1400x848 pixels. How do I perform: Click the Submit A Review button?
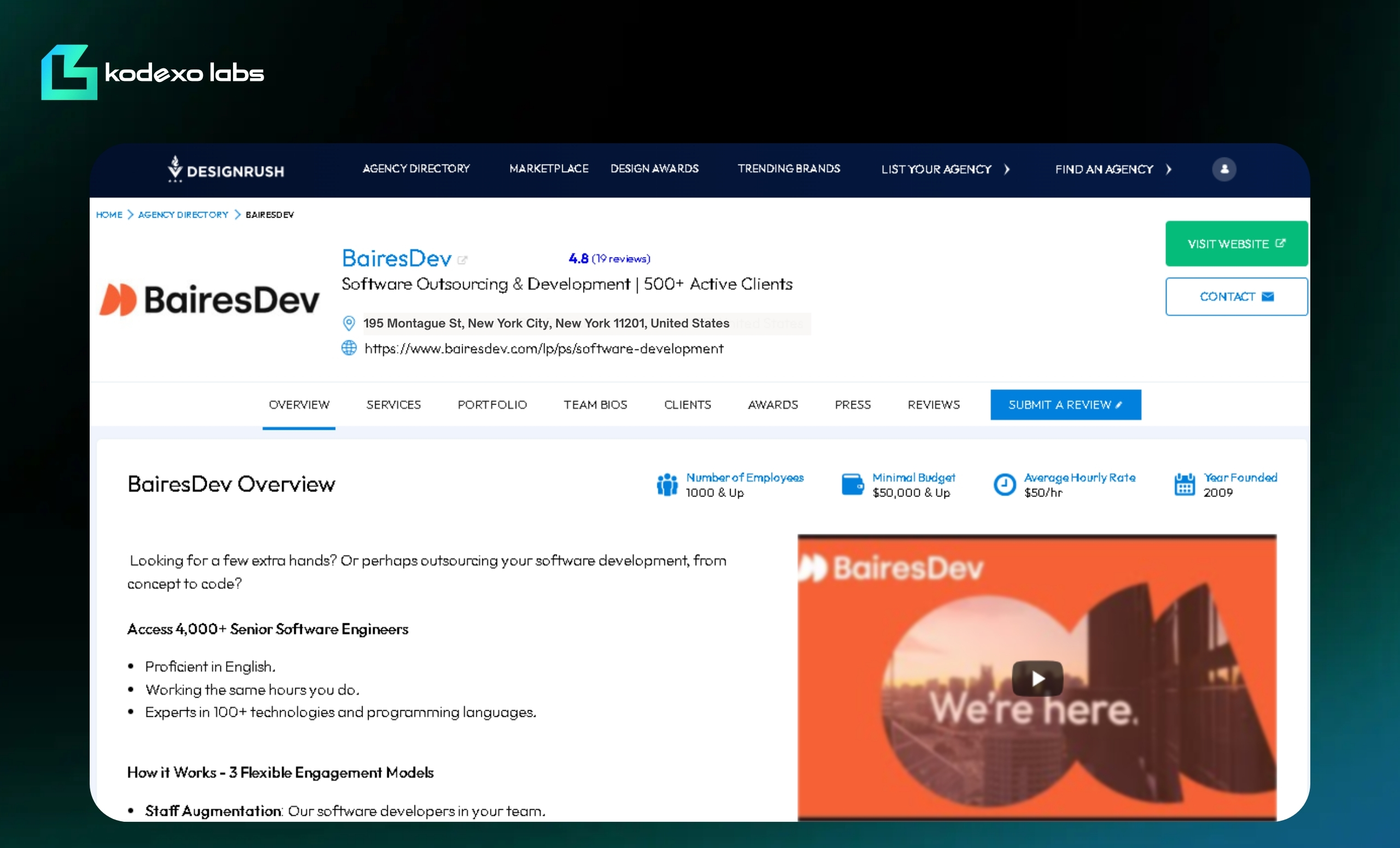coord(1065,405)
